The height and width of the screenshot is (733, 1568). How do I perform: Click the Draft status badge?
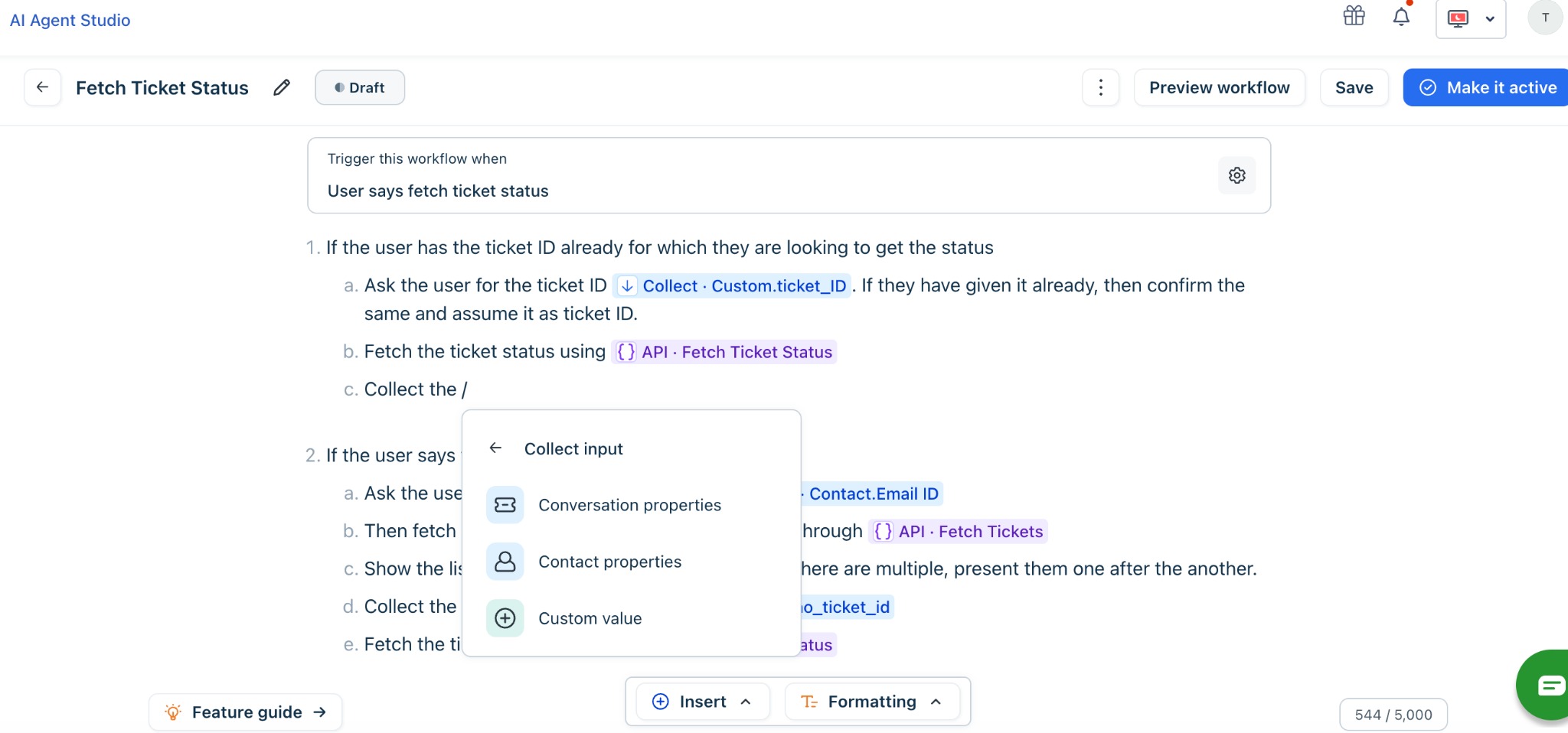point(360,87)
